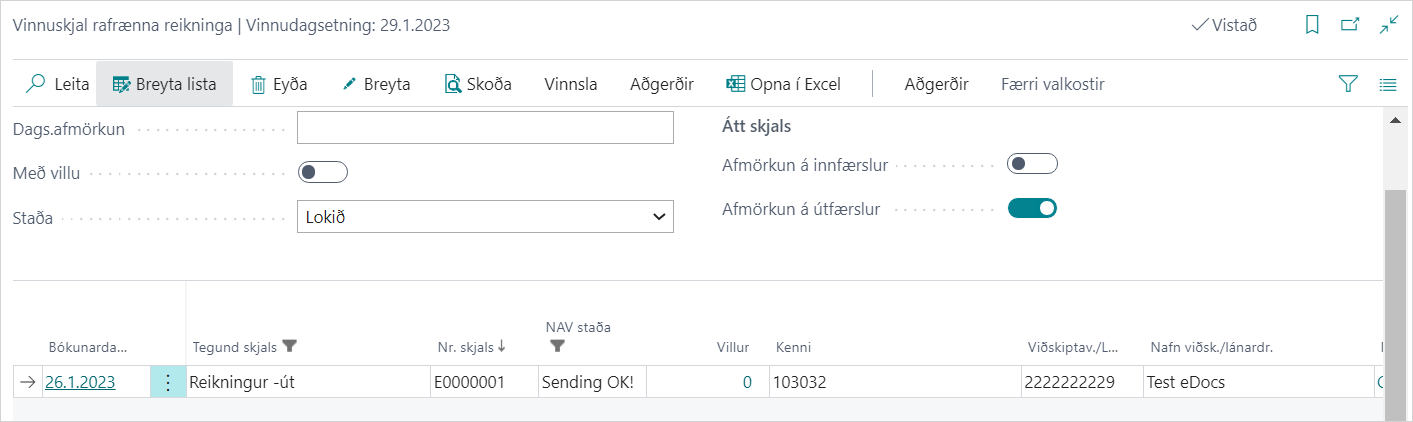This screenshot has width=1413, height=422.
Task: Turn on Afmörkun á innfærslur toggle
Action: click(x=1032, y=164)
